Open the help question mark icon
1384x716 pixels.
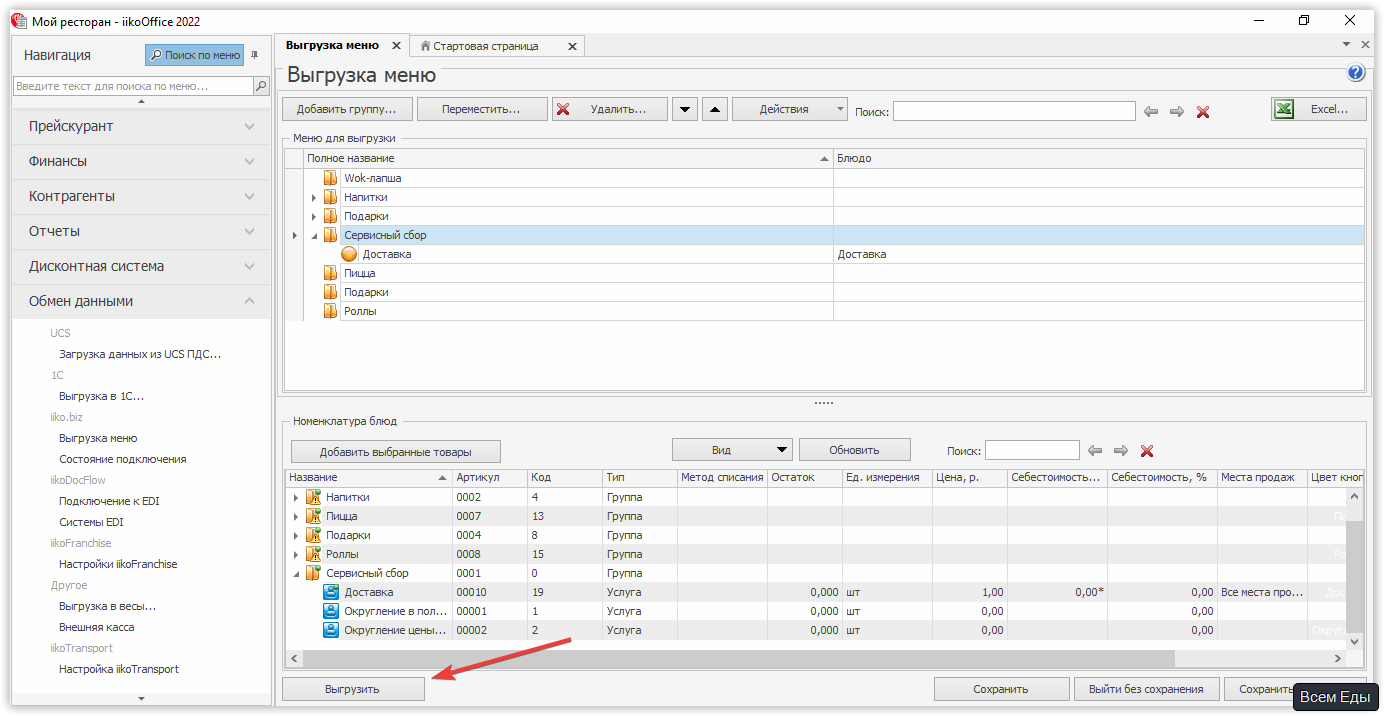click(1356, 73)
